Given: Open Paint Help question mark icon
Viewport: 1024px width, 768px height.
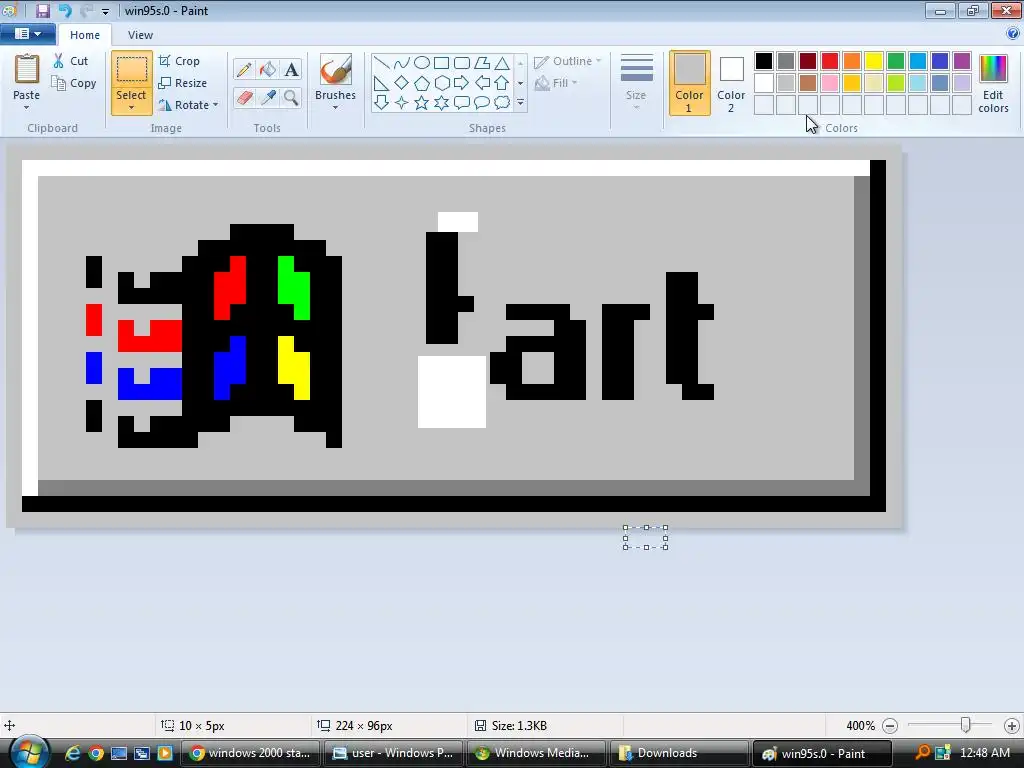Looking at the screenshot, I should 1013,33.
